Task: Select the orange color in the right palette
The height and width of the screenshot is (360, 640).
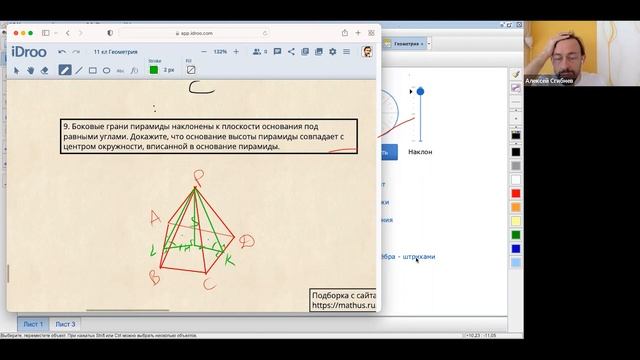Action: coord(516,207)
